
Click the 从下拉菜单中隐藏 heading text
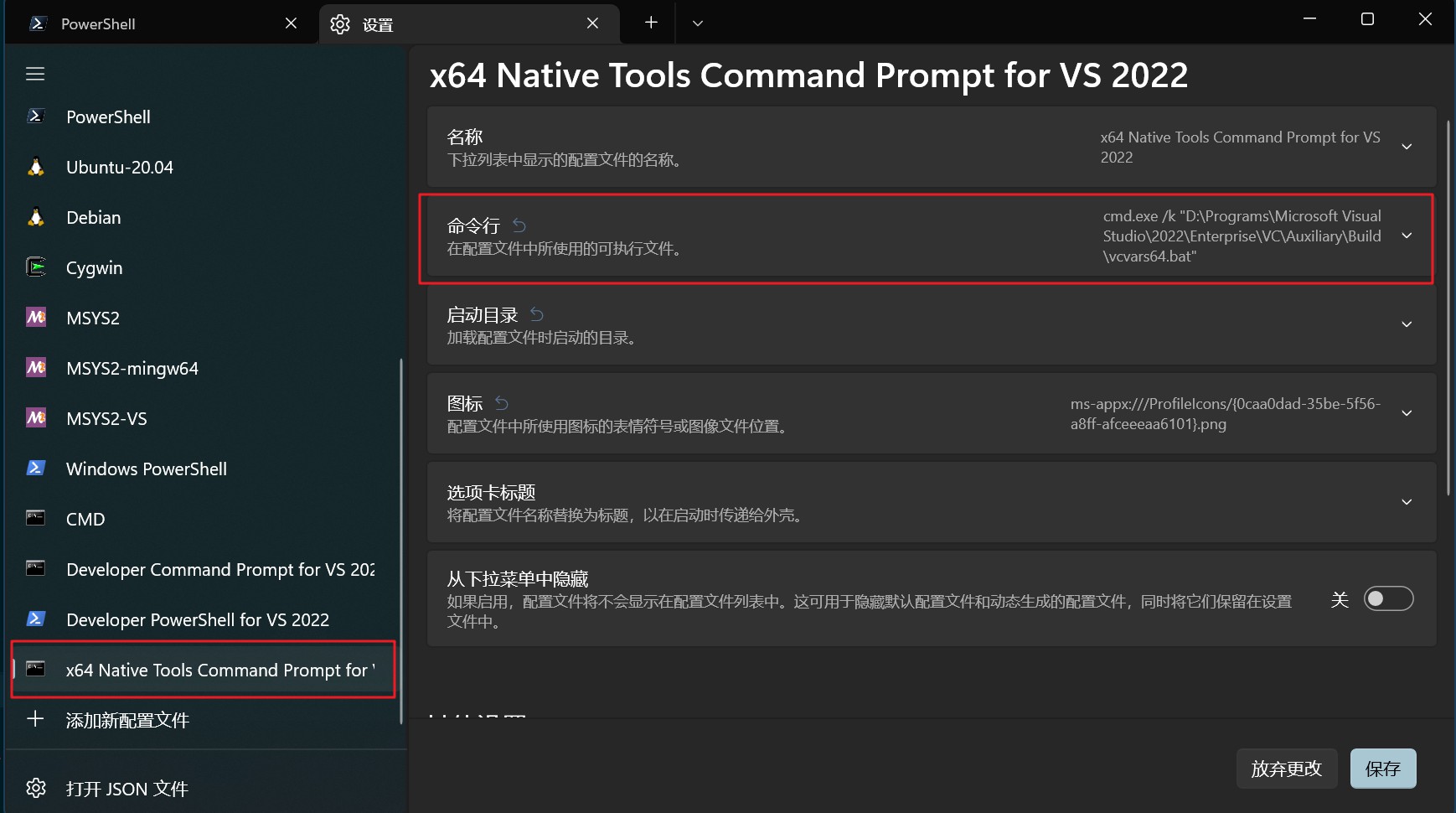tap(518, 578)
